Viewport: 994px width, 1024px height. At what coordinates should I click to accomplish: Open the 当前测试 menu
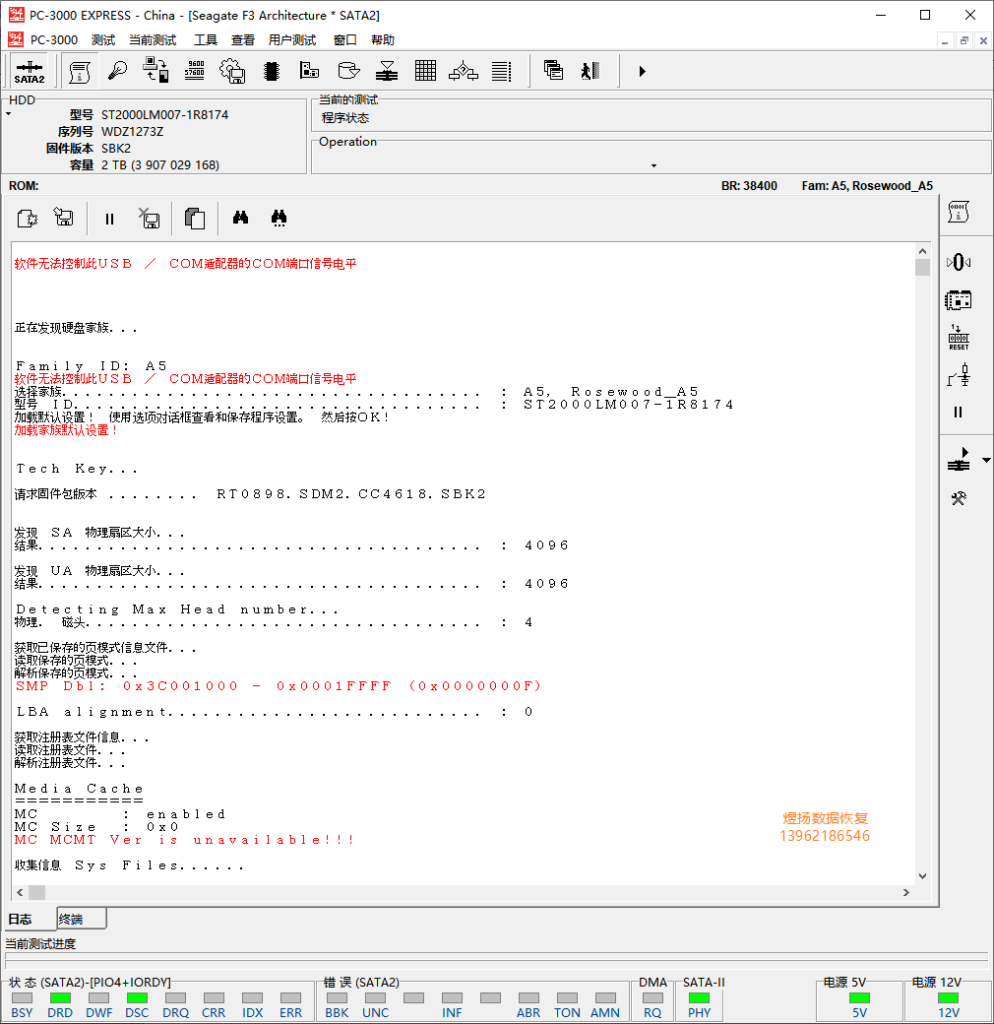pos(152,40)
